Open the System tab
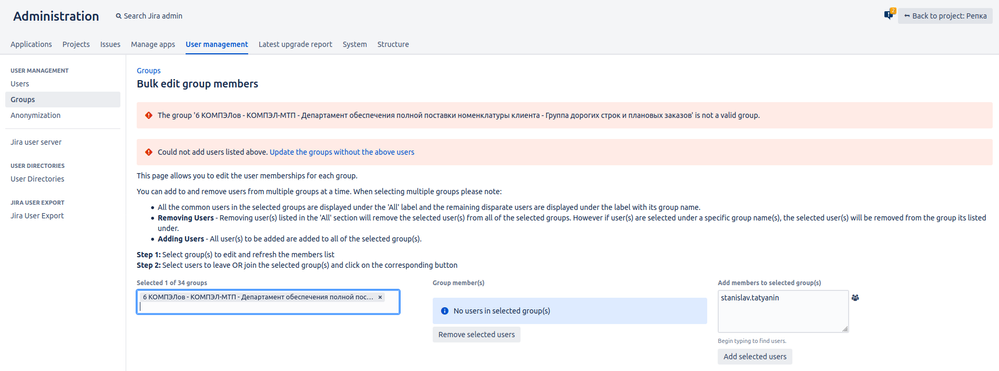Image resolution: width=999 pixels, height=371 pixels. point(355,45)
